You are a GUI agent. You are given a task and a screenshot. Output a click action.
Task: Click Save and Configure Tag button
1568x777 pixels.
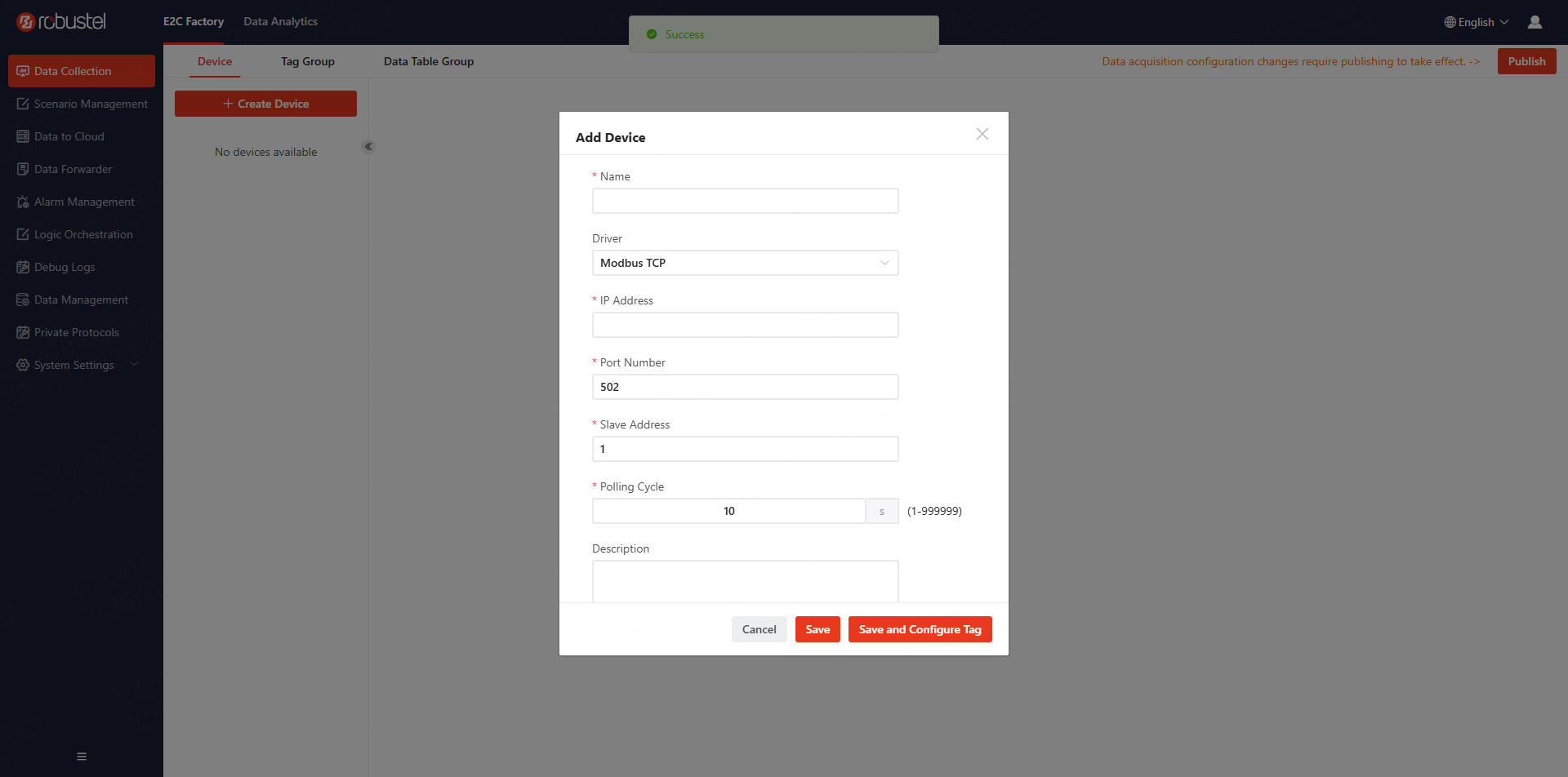(920, 629)
